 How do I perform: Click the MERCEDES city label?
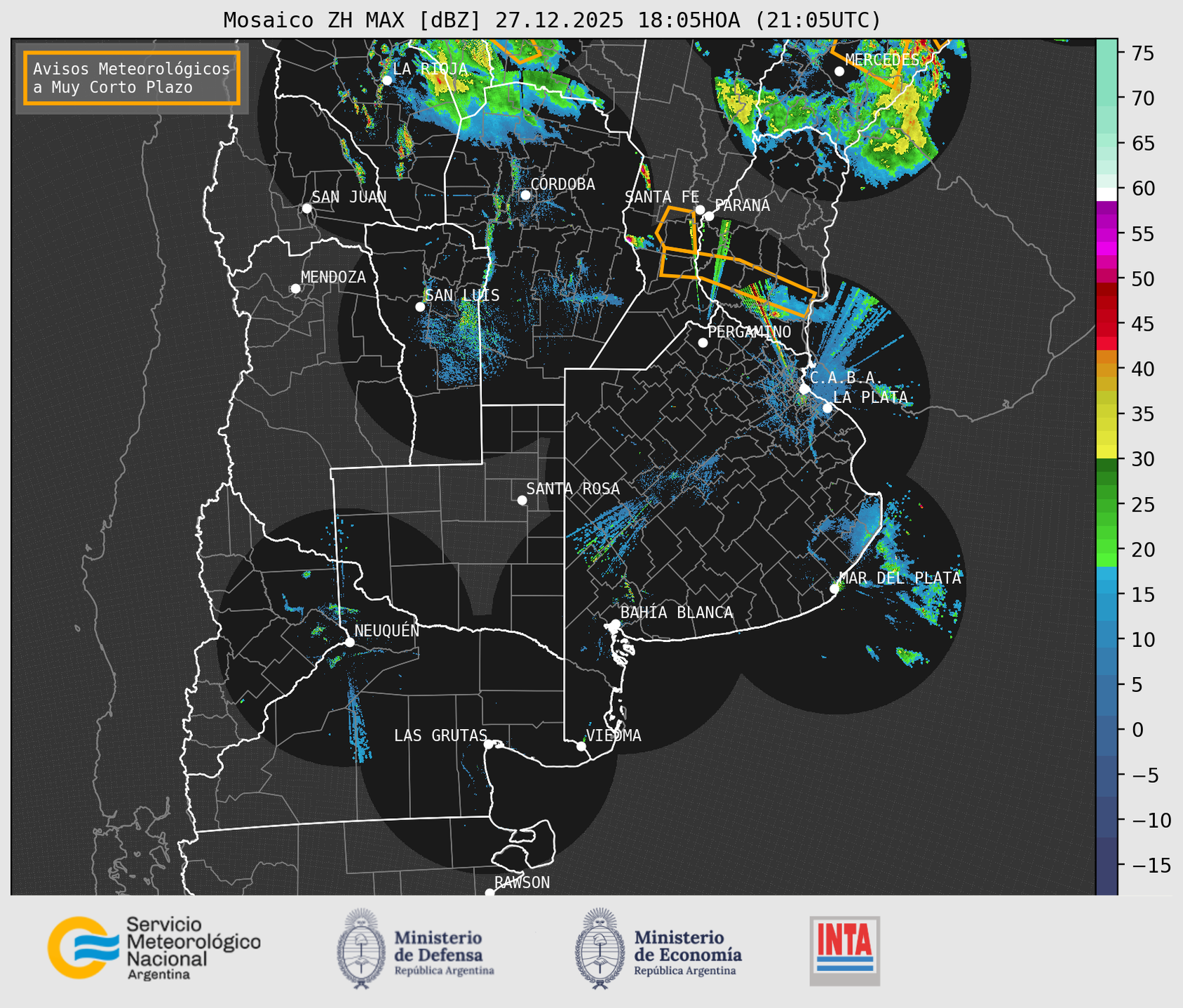[x=882, y=60]
